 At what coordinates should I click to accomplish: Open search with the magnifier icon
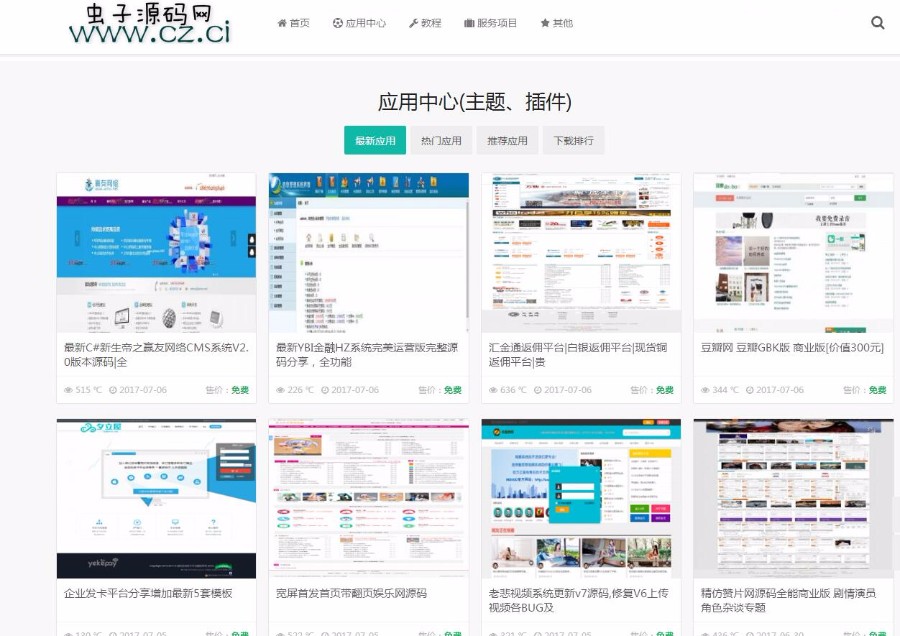coord(877,22)
